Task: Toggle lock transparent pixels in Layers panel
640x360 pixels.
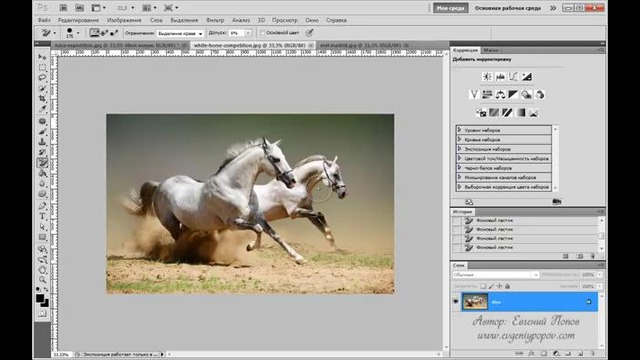Action: (x=483, y=287)
